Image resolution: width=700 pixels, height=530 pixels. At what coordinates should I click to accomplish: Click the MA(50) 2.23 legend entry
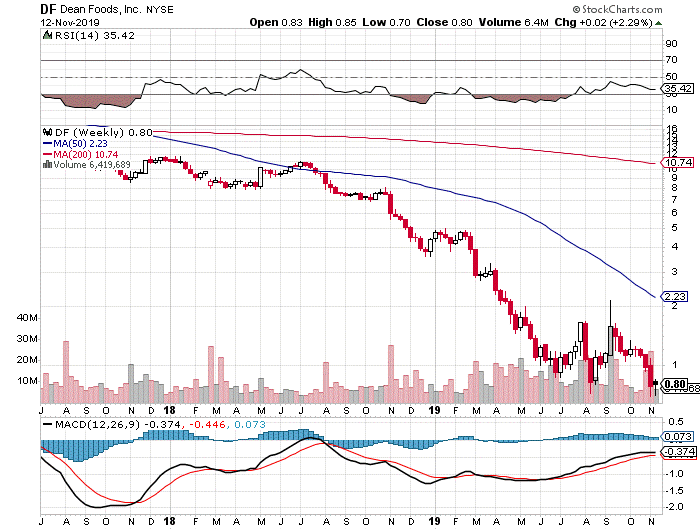point(75,143)
